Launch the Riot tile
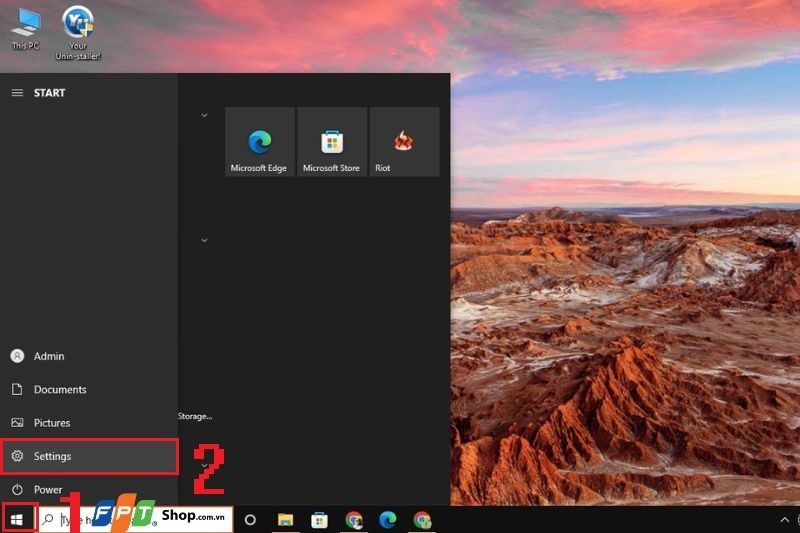Image resolution: width=800 pixels, height=533 pixels. click(x=404, y=142)
